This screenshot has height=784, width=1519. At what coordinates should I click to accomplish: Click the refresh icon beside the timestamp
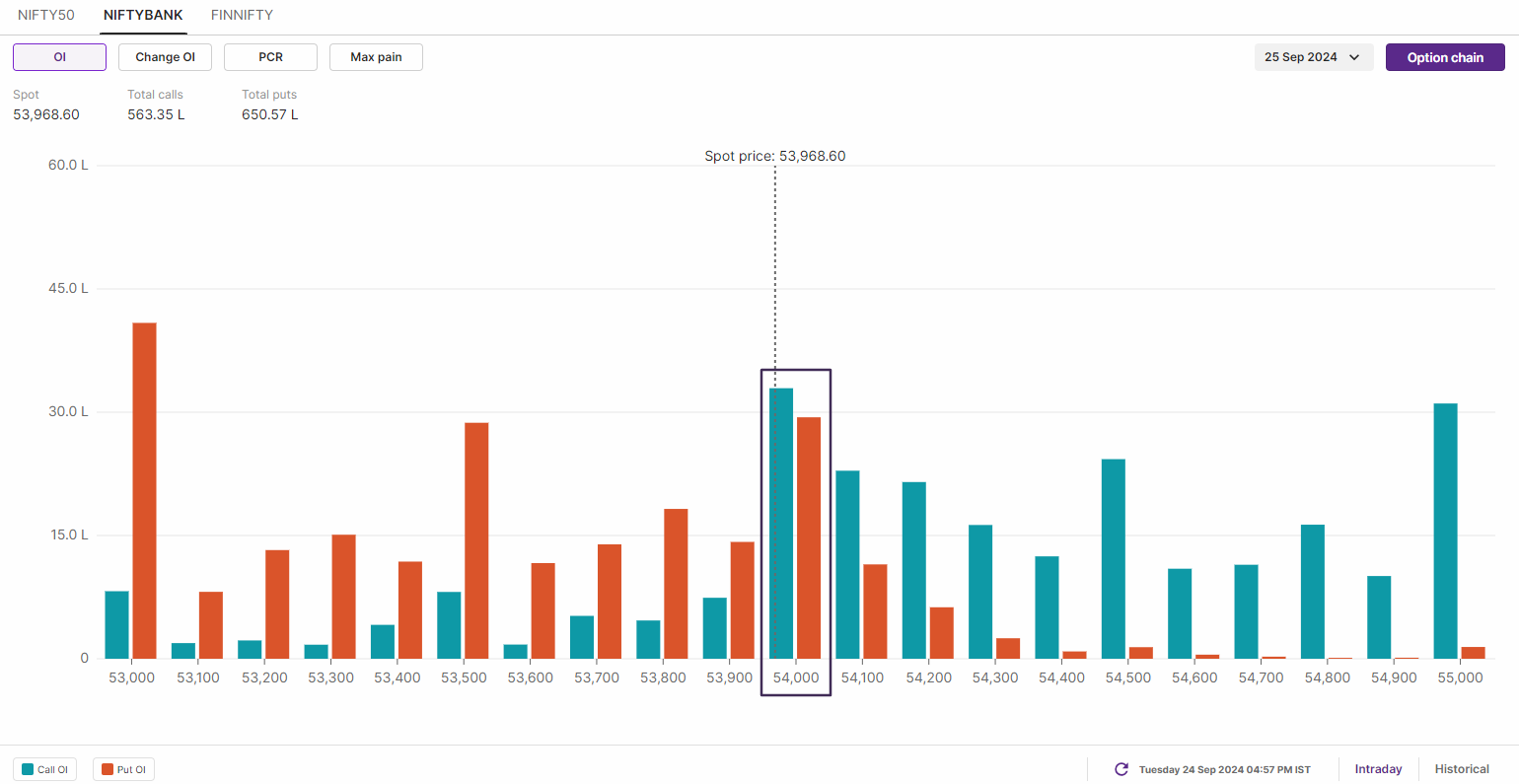(1121, 769)
